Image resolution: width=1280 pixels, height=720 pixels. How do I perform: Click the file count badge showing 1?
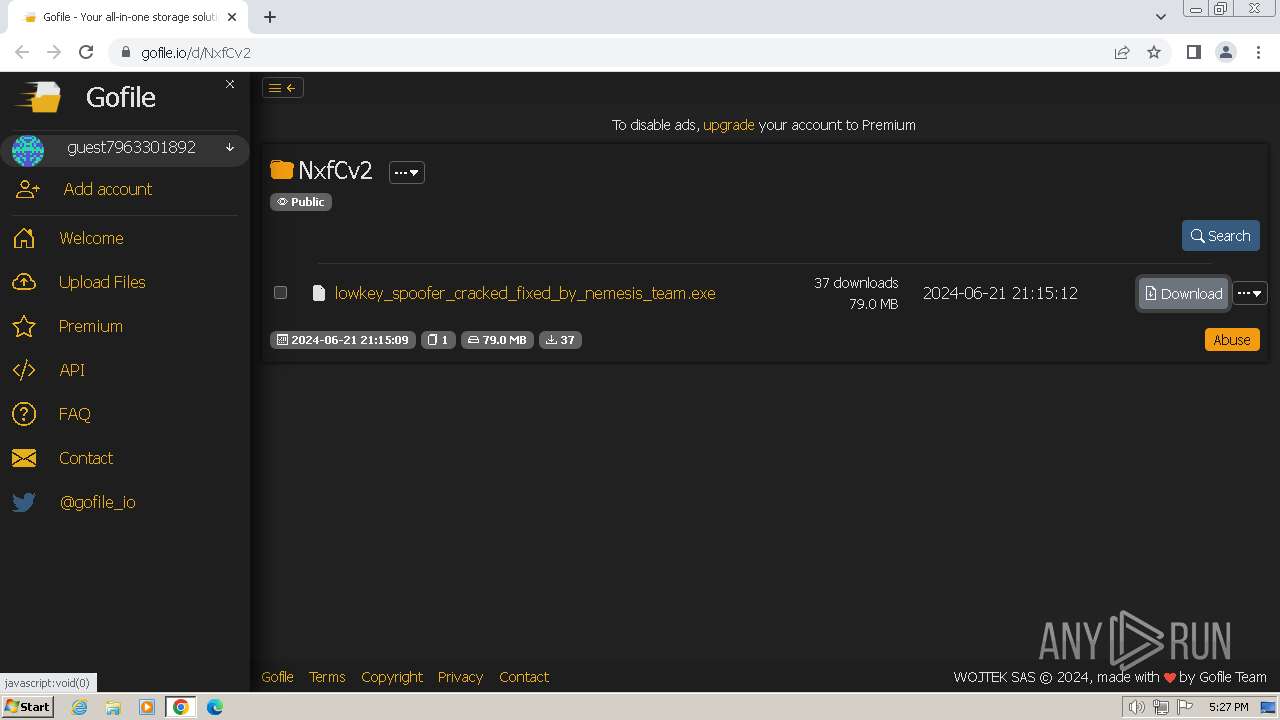(x=438, y=340)
